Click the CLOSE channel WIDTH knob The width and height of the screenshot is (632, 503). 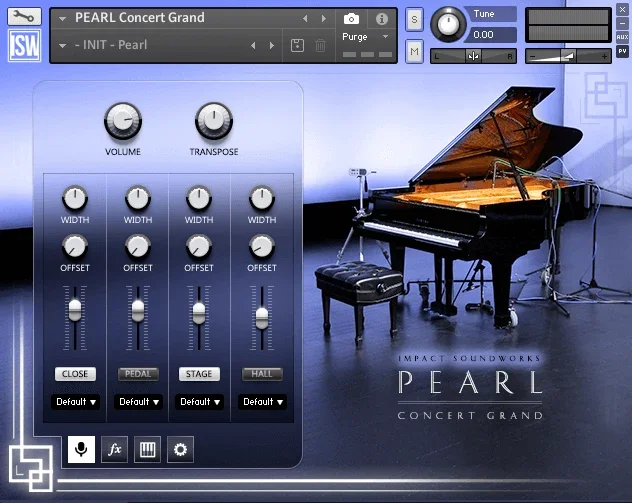pos(75,198)
